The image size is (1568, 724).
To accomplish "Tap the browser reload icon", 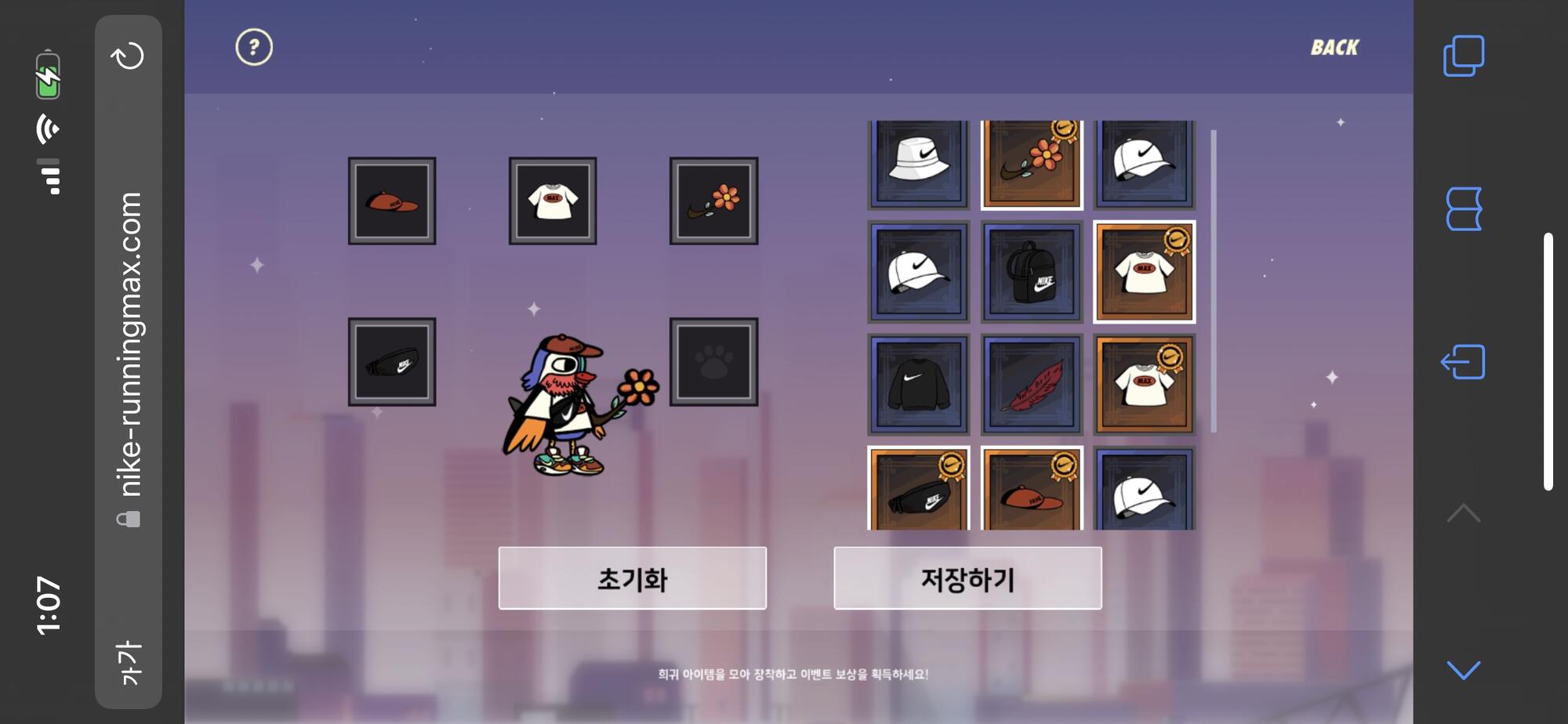I will [x=128, y=56].
